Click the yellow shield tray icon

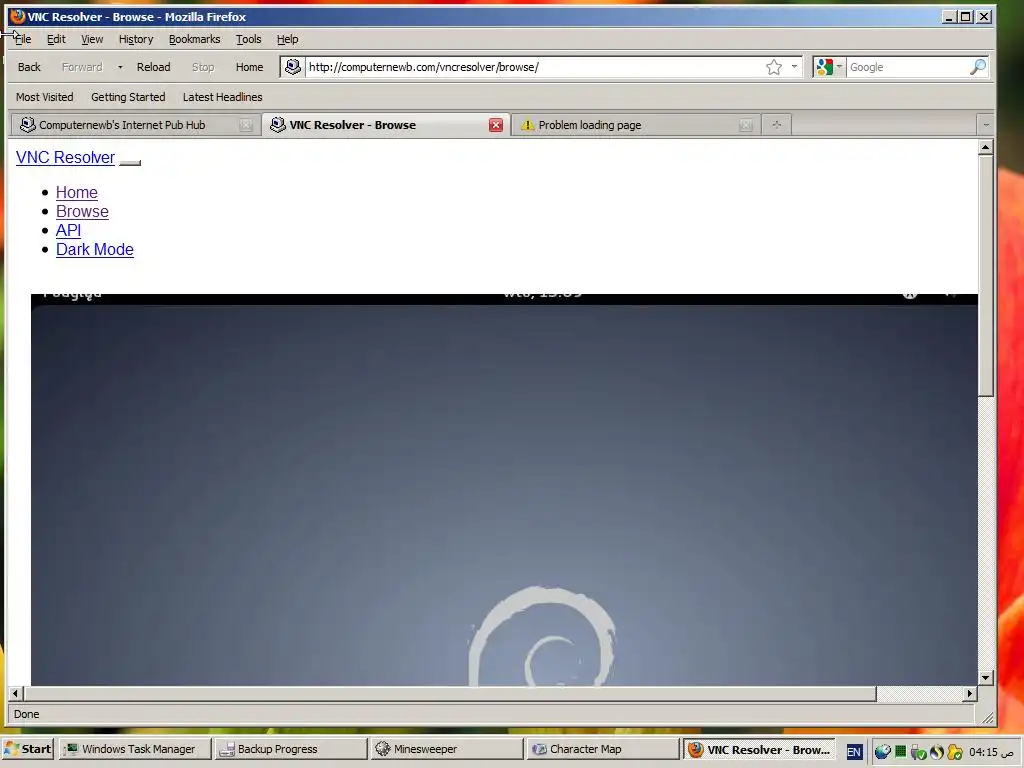pos(955,752)
